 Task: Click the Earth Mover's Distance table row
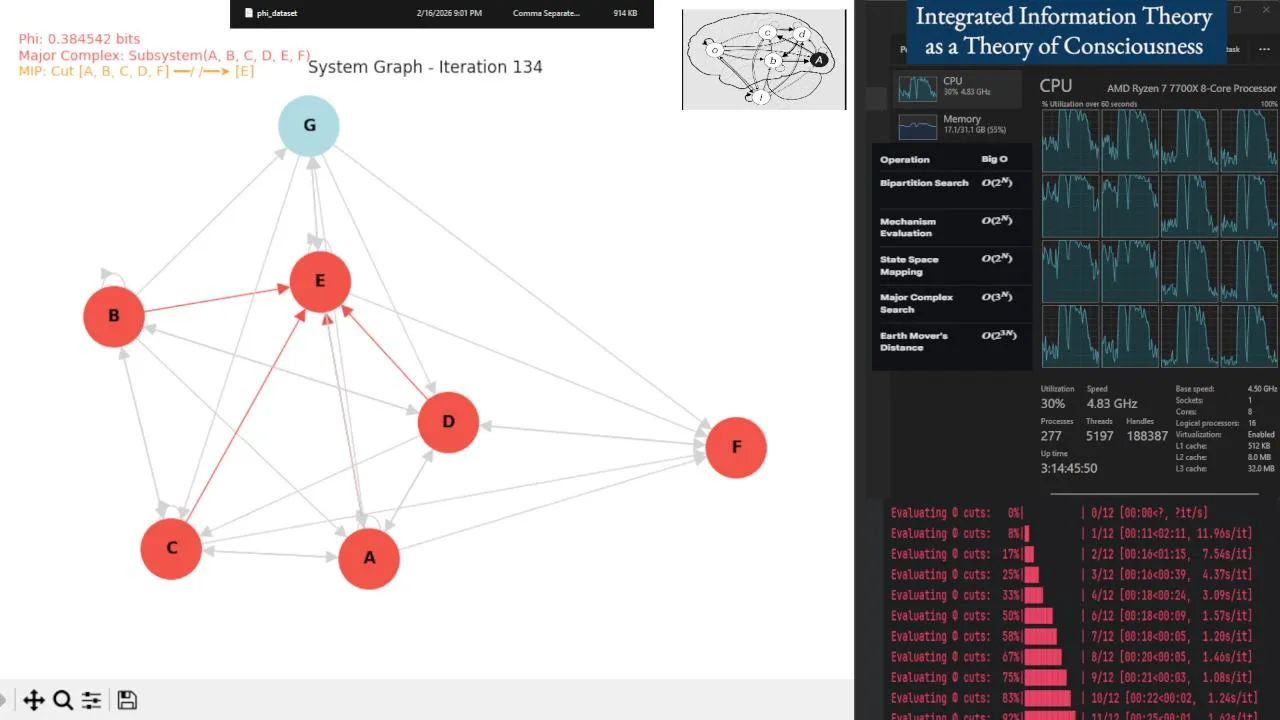point(951,341)
